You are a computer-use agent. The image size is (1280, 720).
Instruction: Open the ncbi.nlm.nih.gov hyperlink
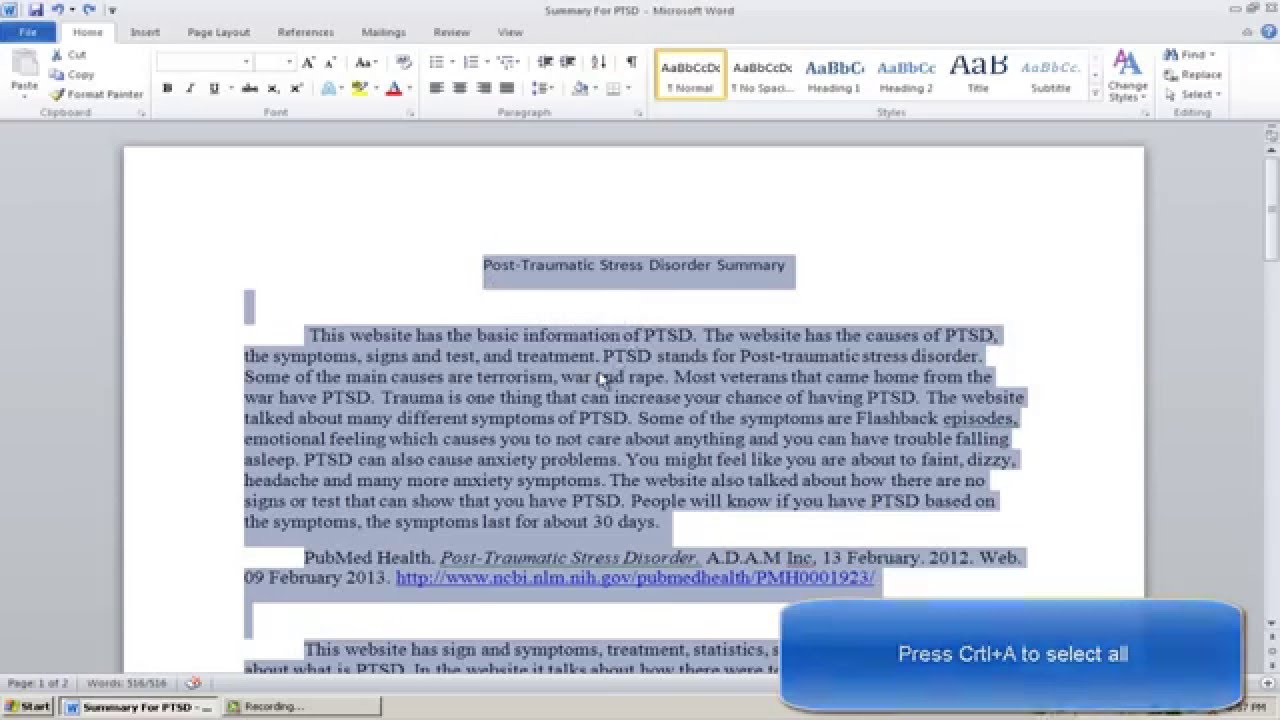(x=635, y=578)
